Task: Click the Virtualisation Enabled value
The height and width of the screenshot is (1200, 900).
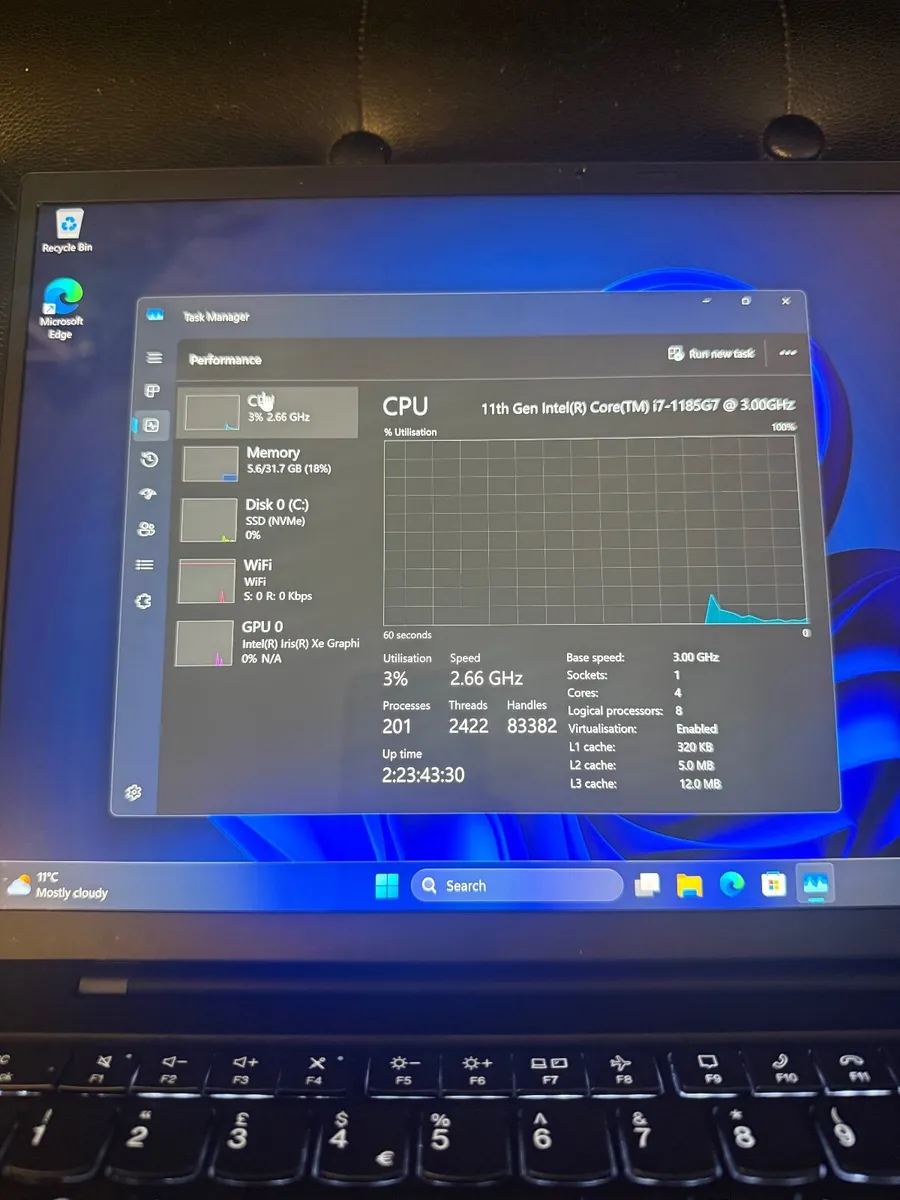Action: [697, 729]
